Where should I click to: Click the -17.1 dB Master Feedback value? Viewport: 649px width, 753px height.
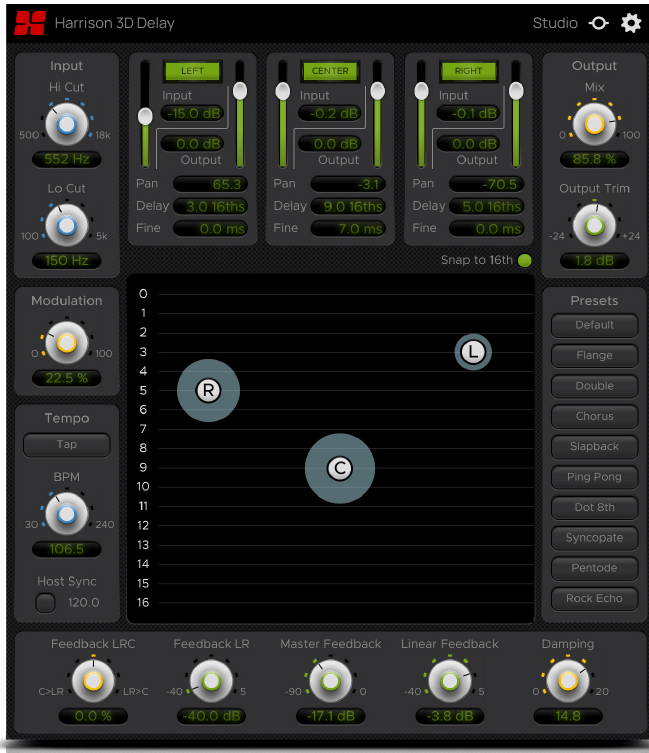pyautogui.click(x=331, y=716)
